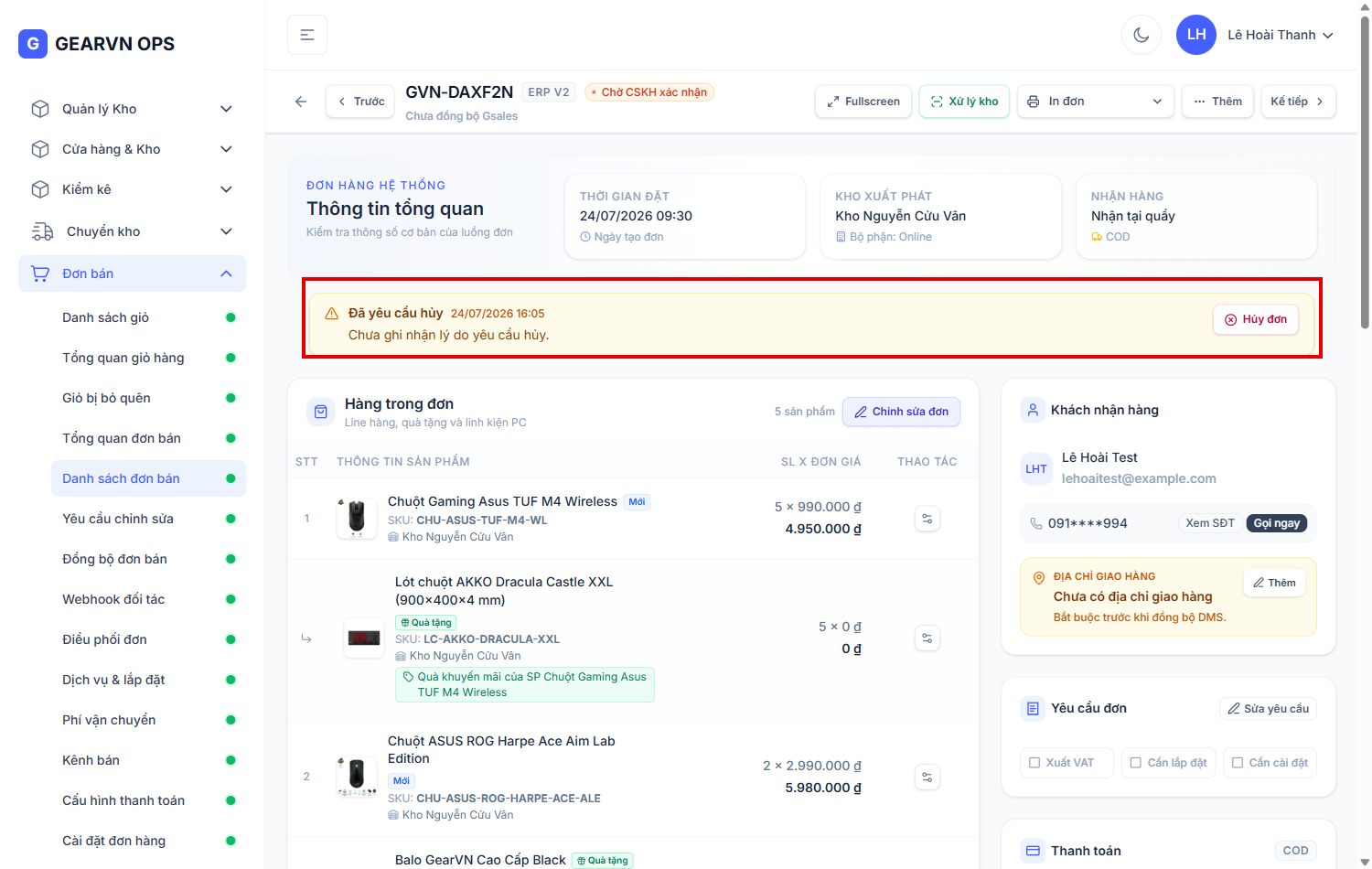Open actions for ASUS ROG Harpe Ace
1372x869 pixels.
pyautogui.click(x=927, y=777)
